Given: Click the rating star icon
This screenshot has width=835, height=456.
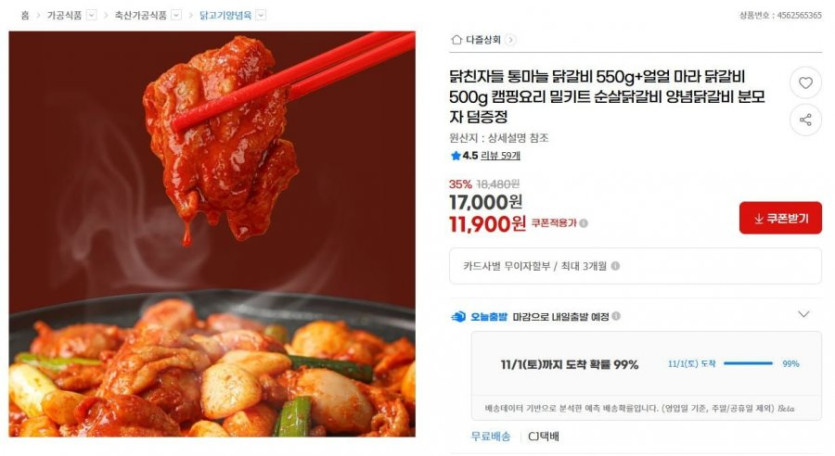Looking at the screenshot, I should pyautogui.click(x=455, y=156).
